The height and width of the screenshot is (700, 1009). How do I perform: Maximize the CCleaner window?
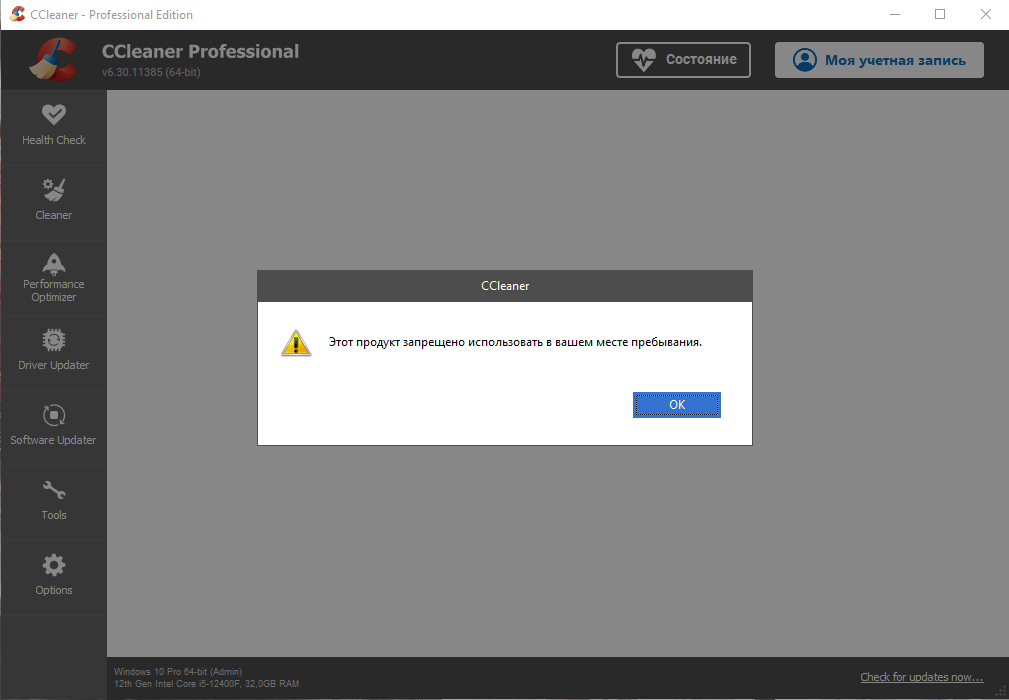(940, 14)
